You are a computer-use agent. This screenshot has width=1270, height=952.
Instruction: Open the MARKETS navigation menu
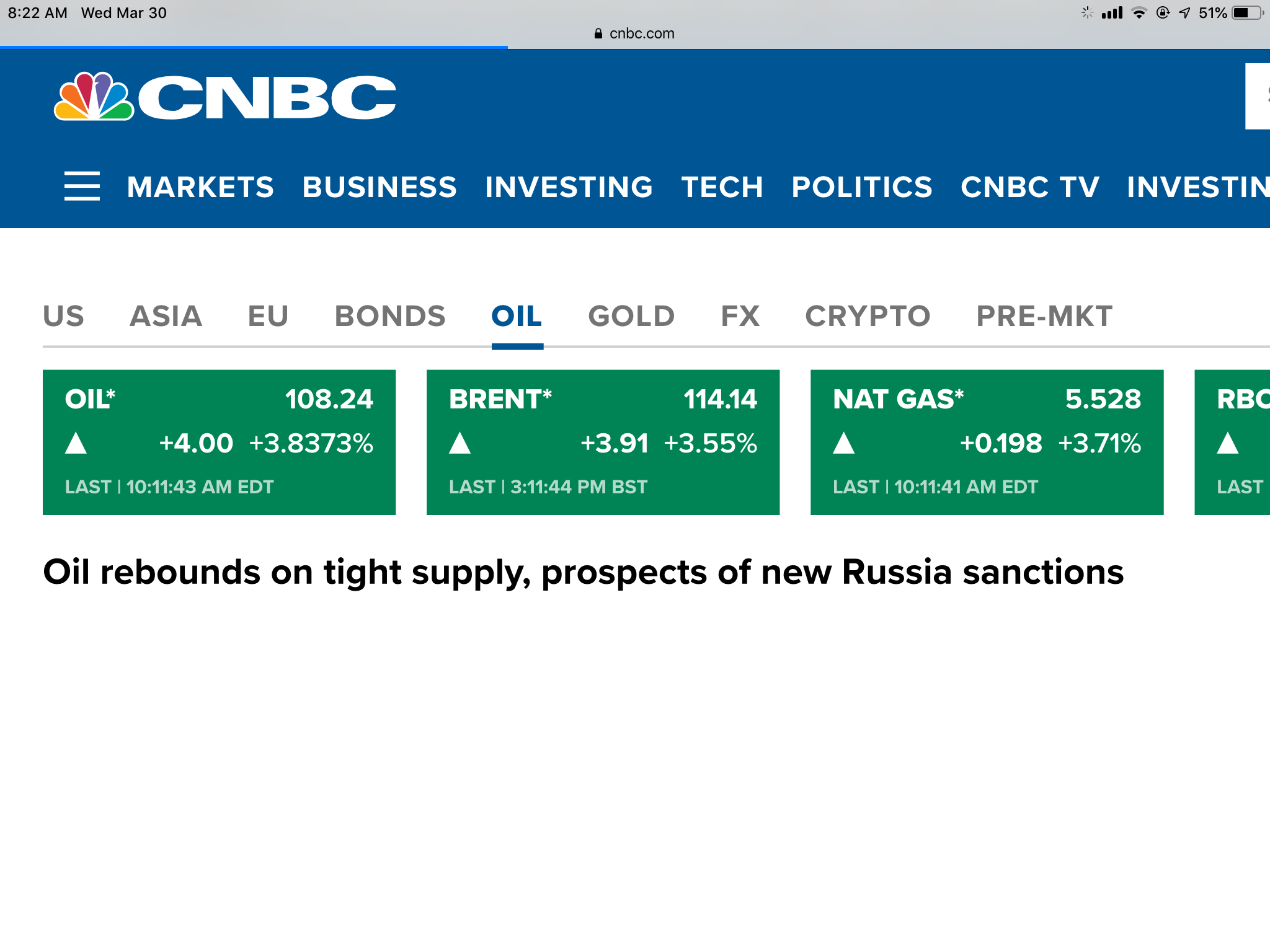(200, 187)
